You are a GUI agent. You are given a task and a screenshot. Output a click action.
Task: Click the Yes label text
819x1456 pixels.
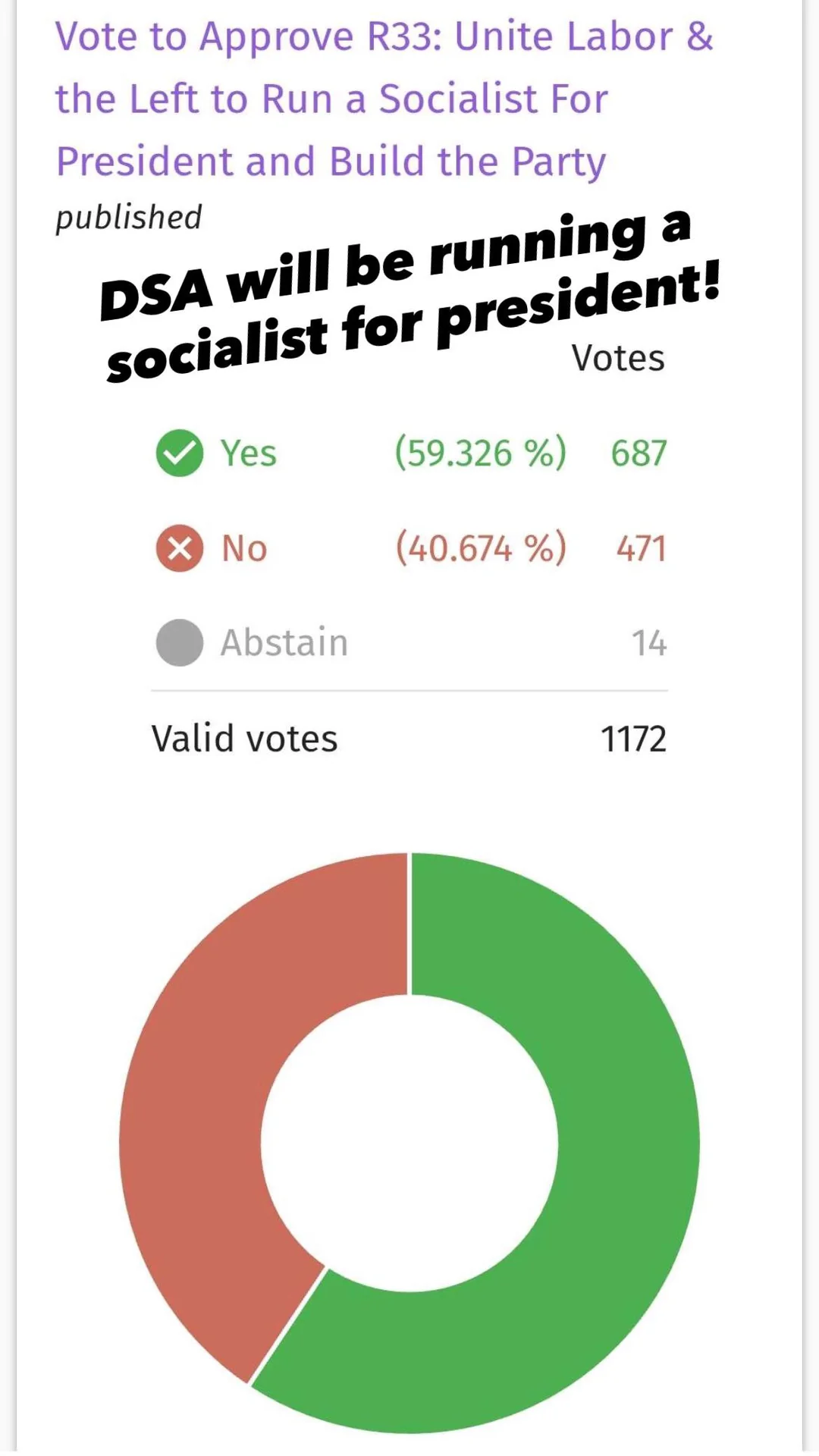coord(249,453)
